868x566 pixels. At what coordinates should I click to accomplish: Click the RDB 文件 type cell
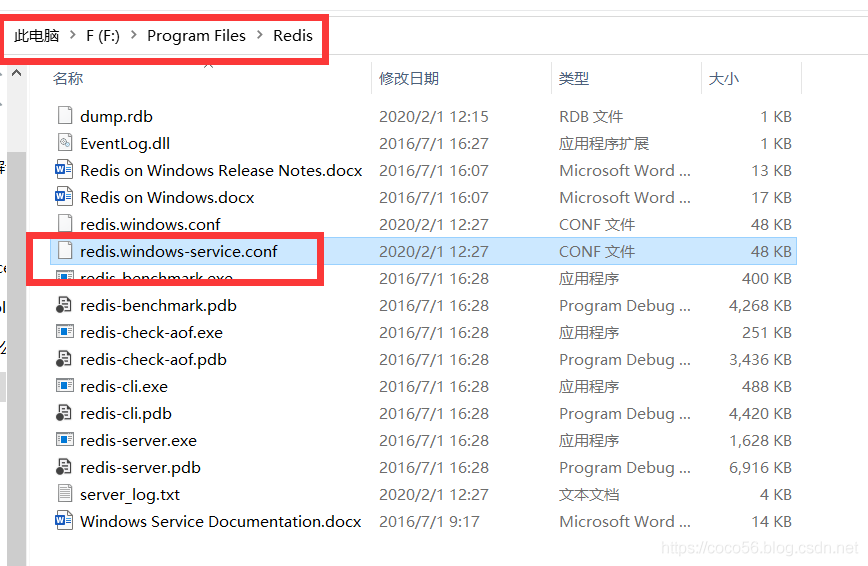591,116
